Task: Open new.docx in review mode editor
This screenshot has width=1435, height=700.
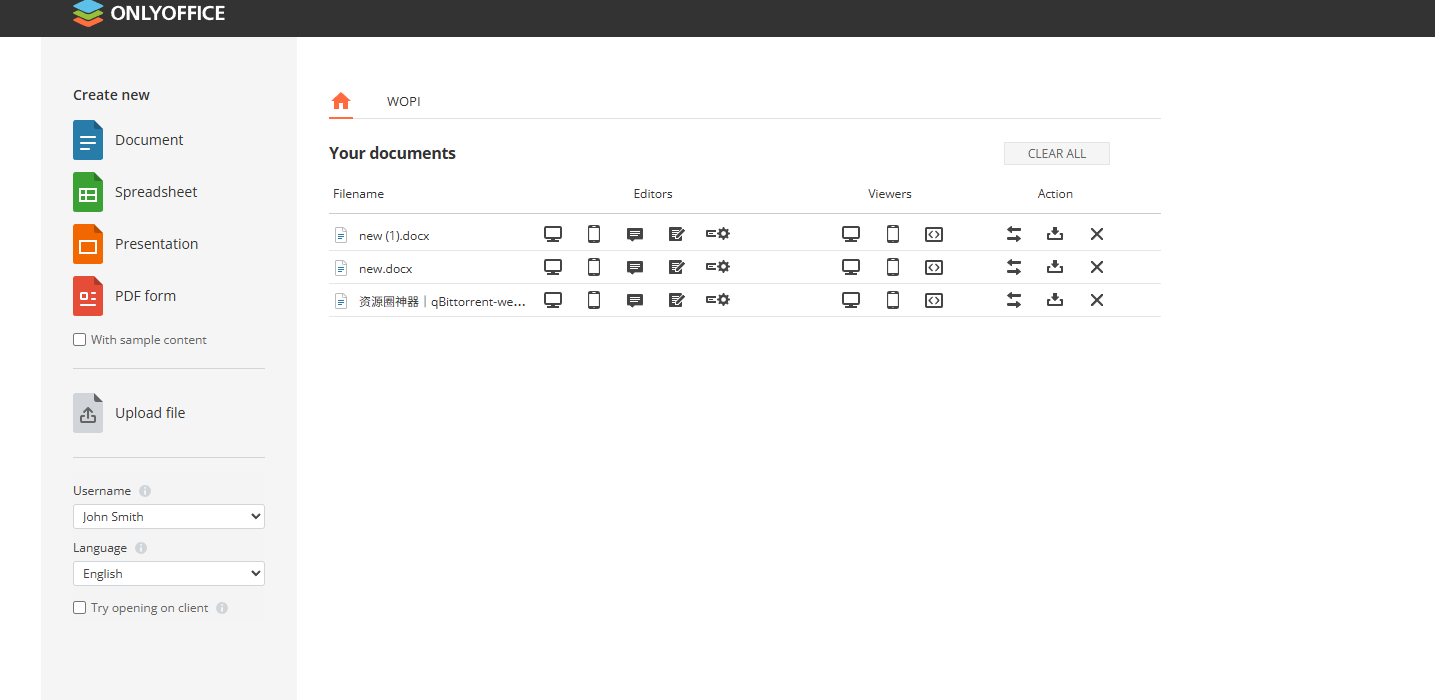Action: (677, 268)
